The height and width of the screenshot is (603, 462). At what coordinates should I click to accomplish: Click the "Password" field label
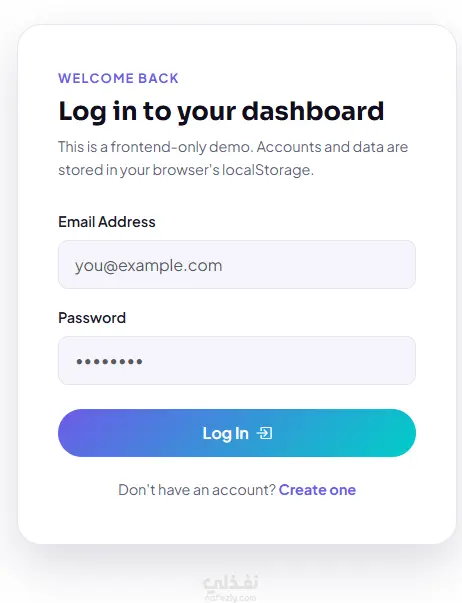point(92,318)
